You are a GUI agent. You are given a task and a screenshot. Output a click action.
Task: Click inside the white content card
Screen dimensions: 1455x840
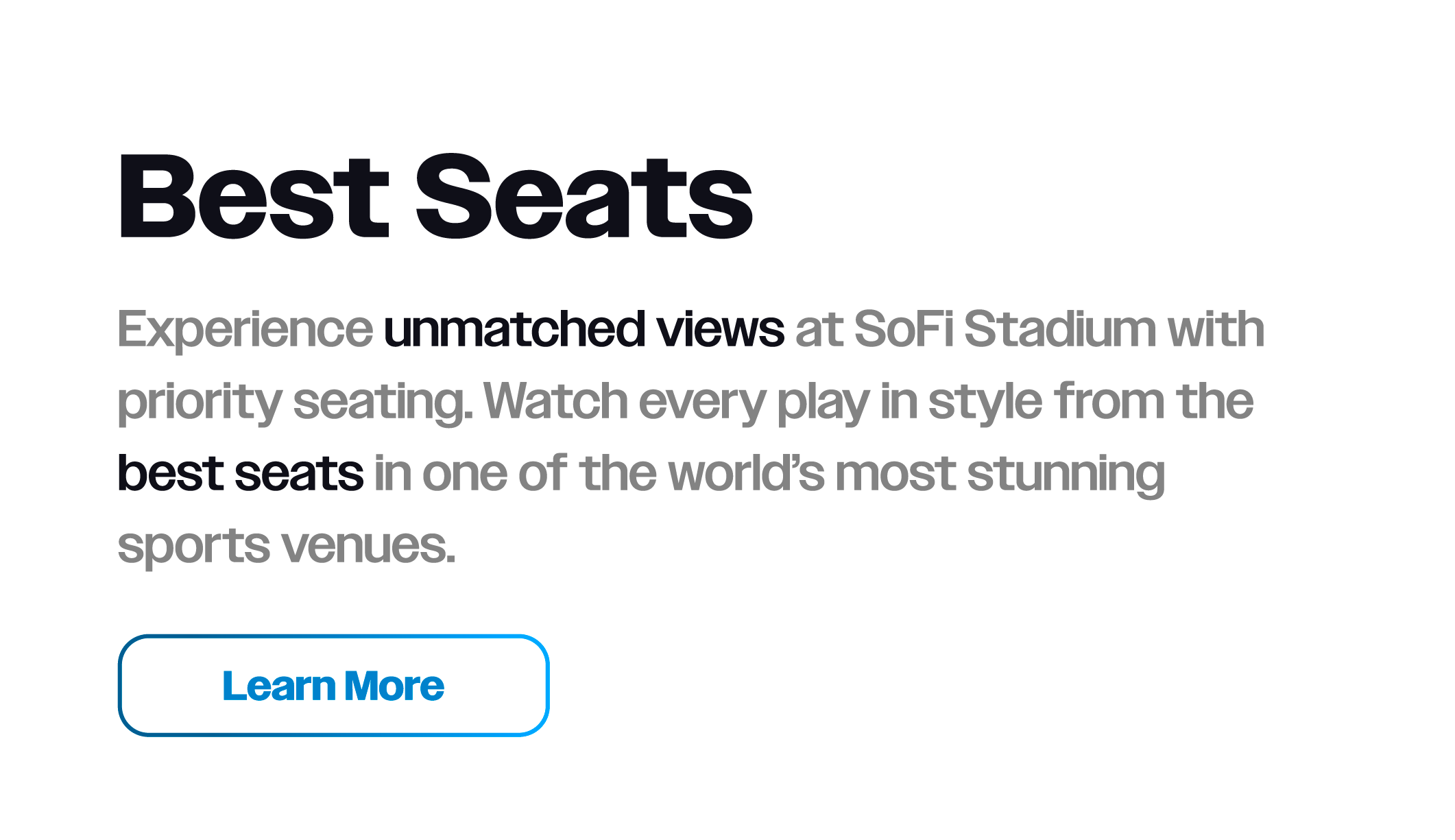(x=1097, y=617)
